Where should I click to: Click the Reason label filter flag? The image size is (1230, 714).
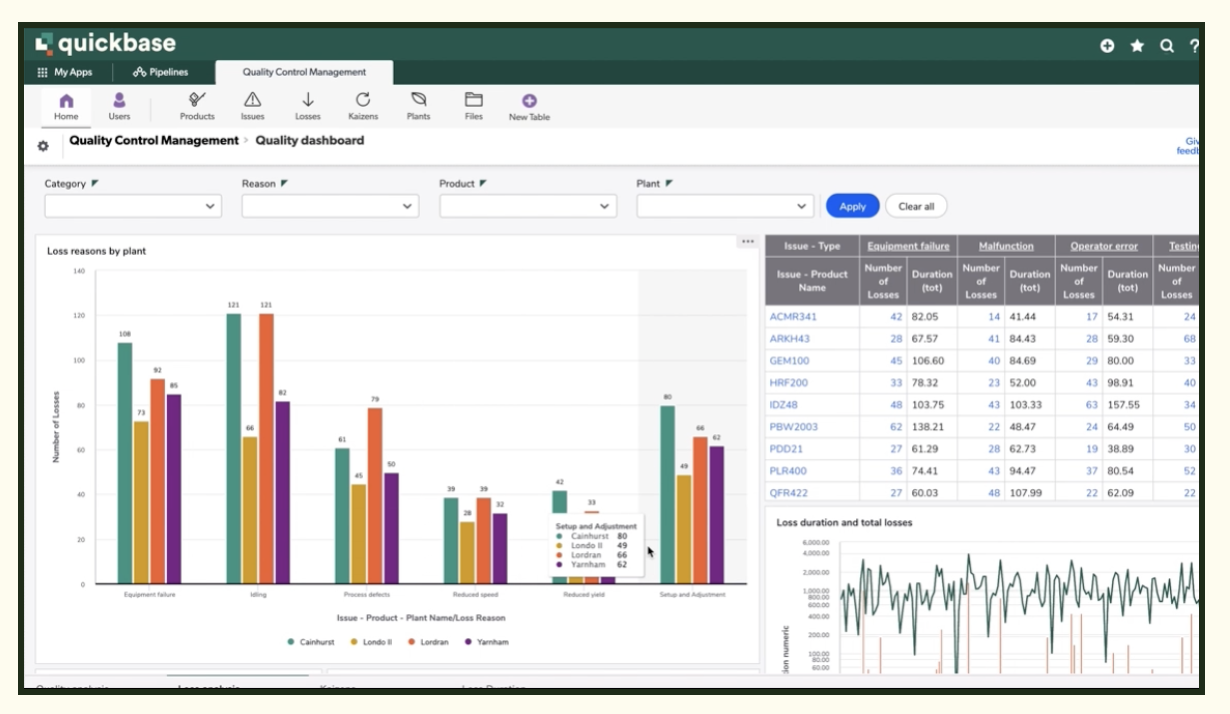284,183
